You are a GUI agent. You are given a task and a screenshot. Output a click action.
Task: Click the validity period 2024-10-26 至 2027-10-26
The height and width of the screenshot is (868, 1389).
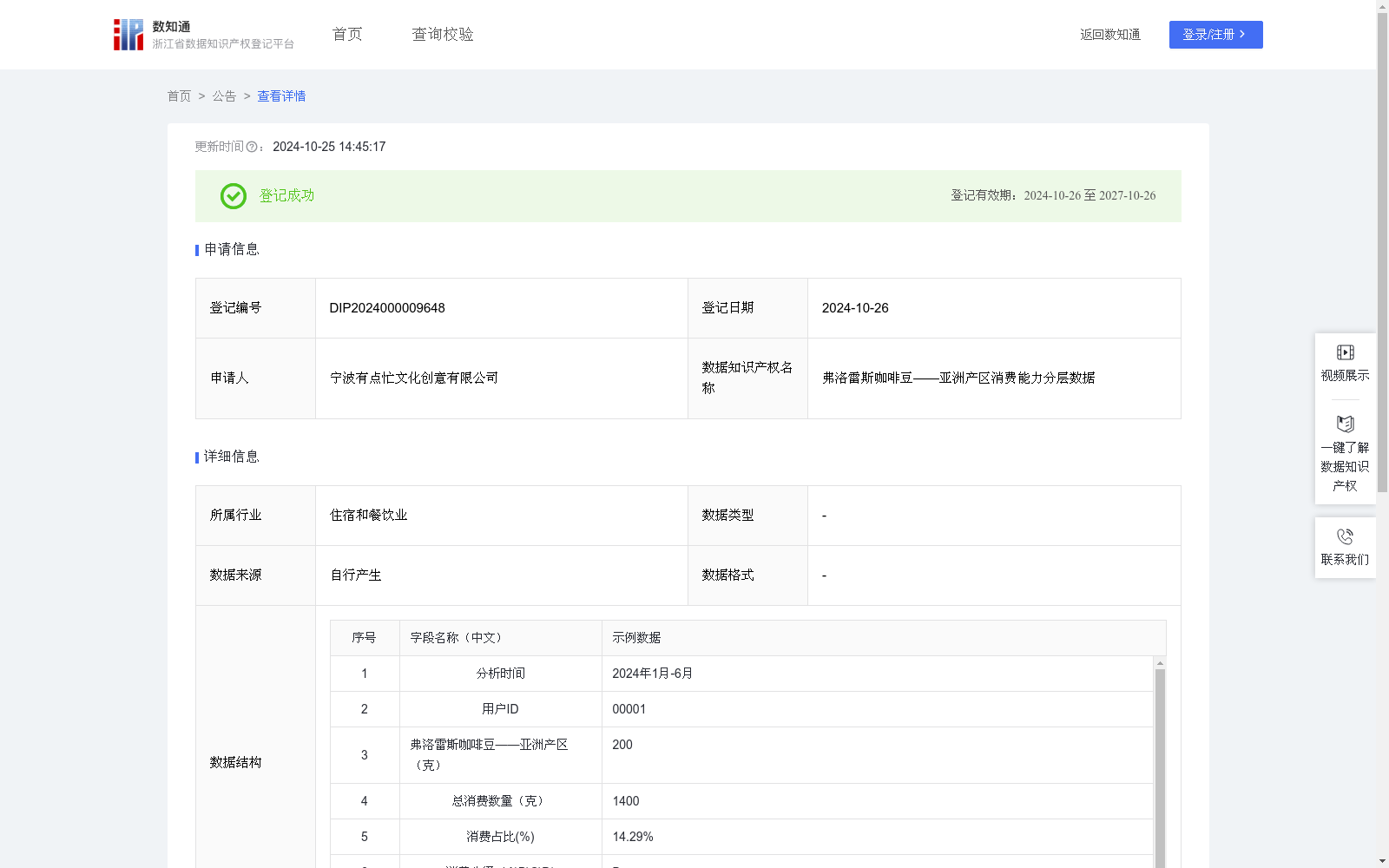[1089, 196]
